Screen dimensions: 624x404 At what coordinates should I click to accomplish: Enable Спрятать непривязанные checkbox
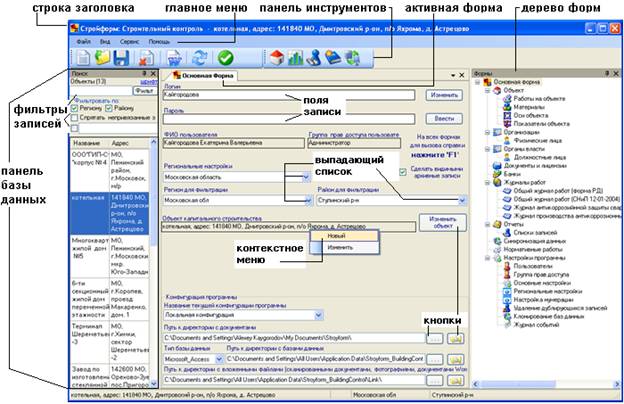74,118
